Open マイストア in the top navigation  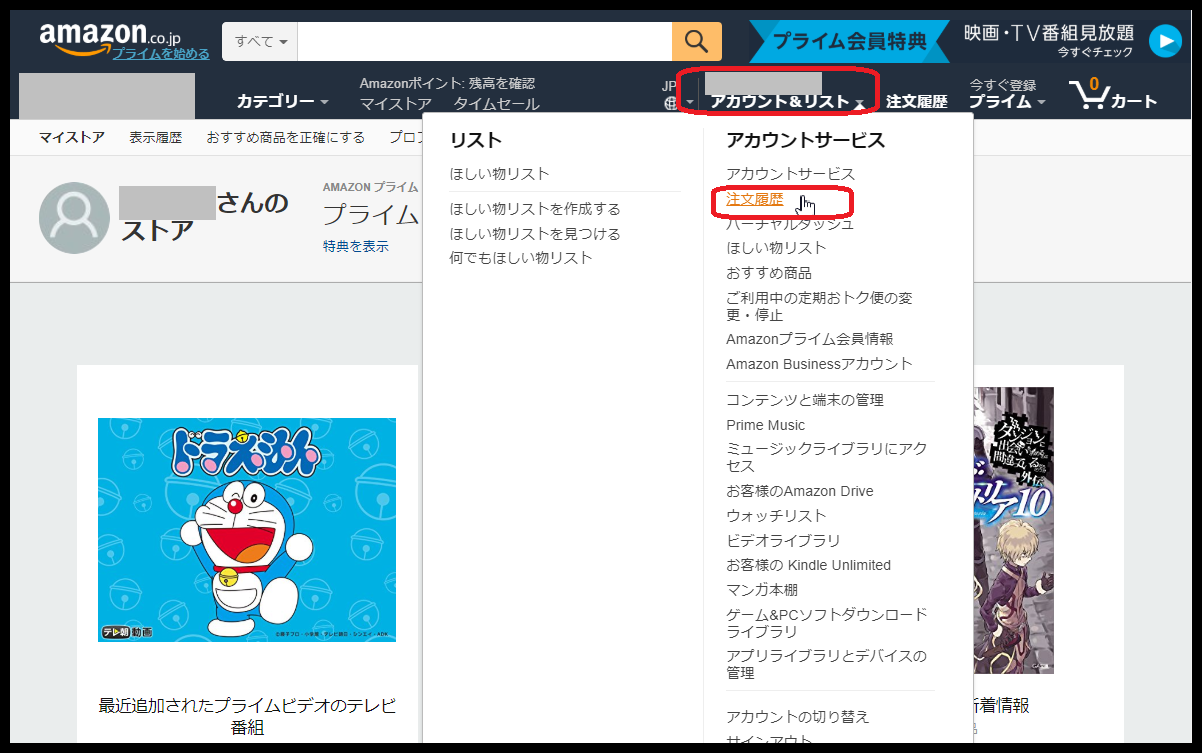click(396, 104)
